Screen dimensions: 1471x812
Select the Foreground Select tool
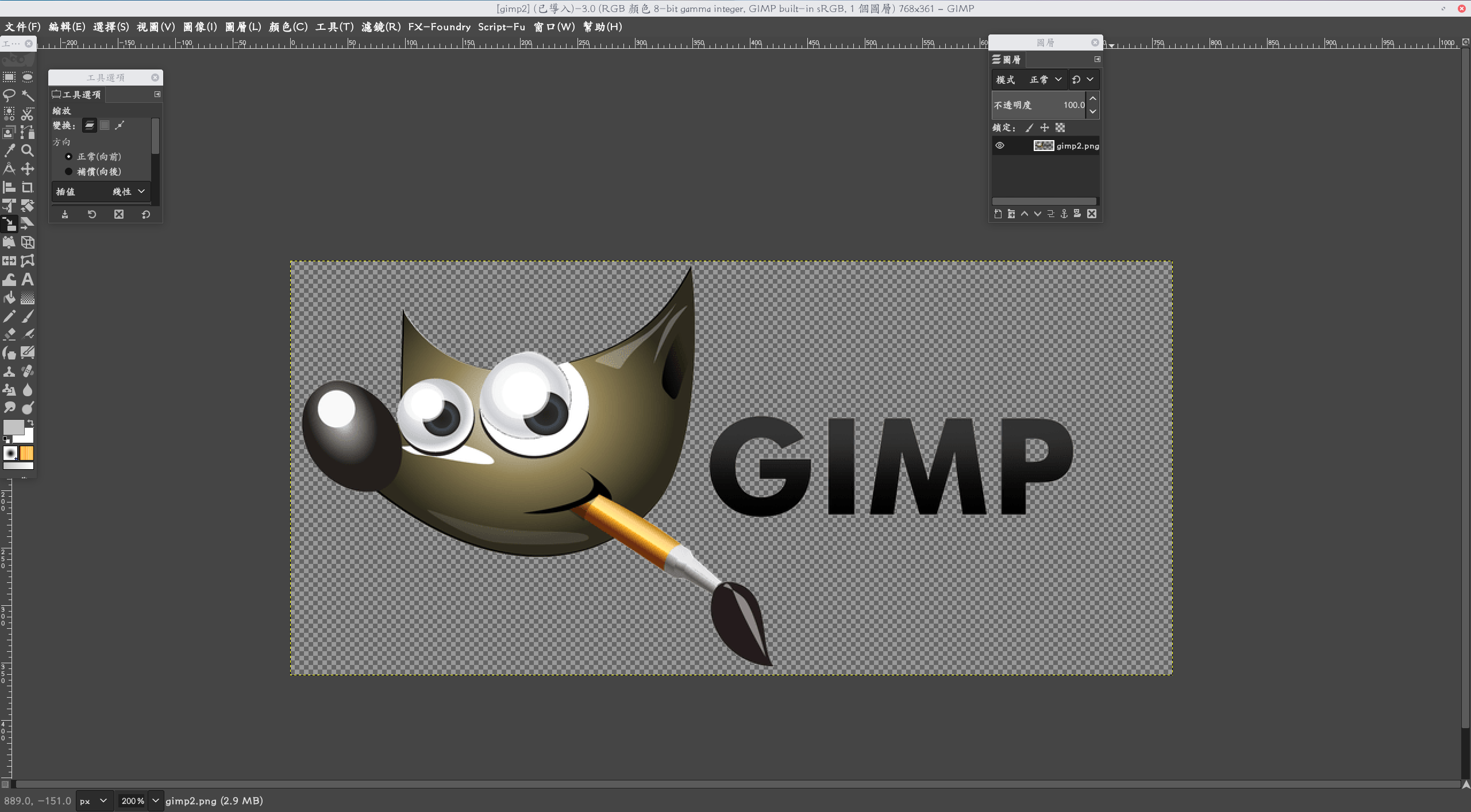click(9, 132)
